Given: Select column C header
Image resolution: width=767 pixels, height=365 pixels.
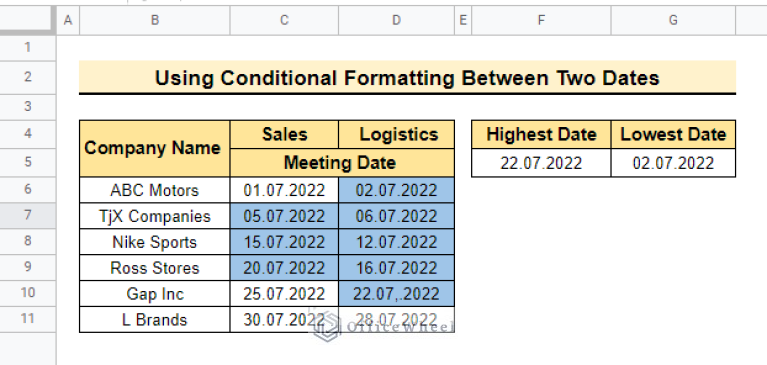Looking at the screenshot, I should (284, 20).
